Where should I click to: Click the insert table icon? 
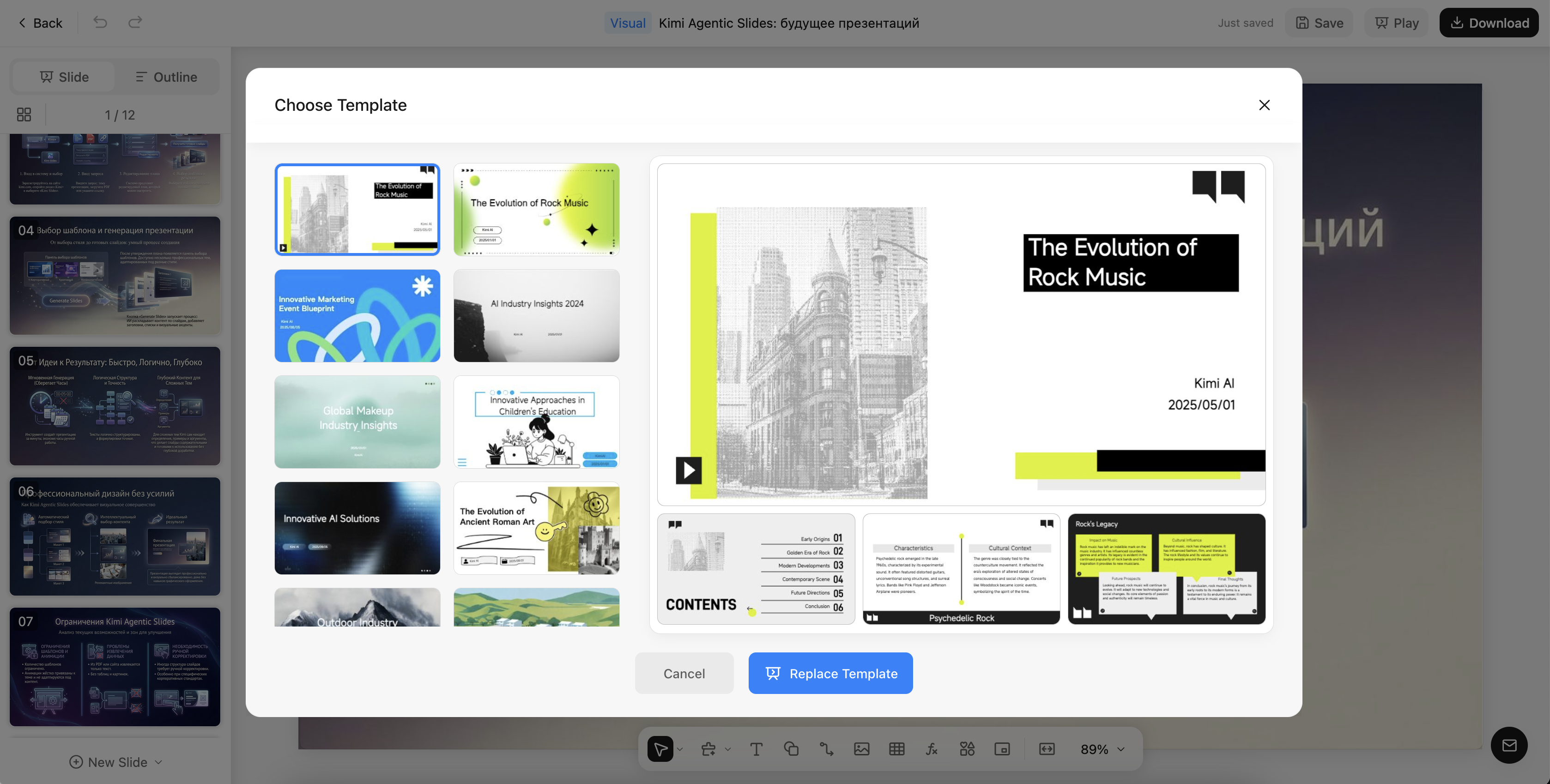coord(896,749)
